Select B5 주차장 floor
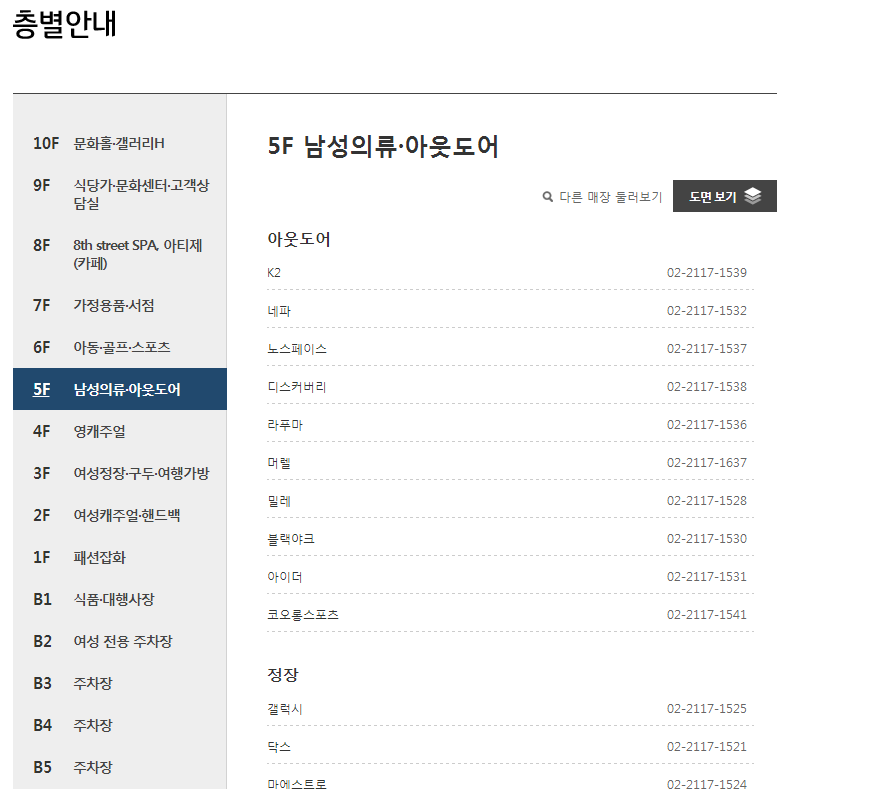Image resolution: width=888 pixels, height=789 pixels. point(119,767)
